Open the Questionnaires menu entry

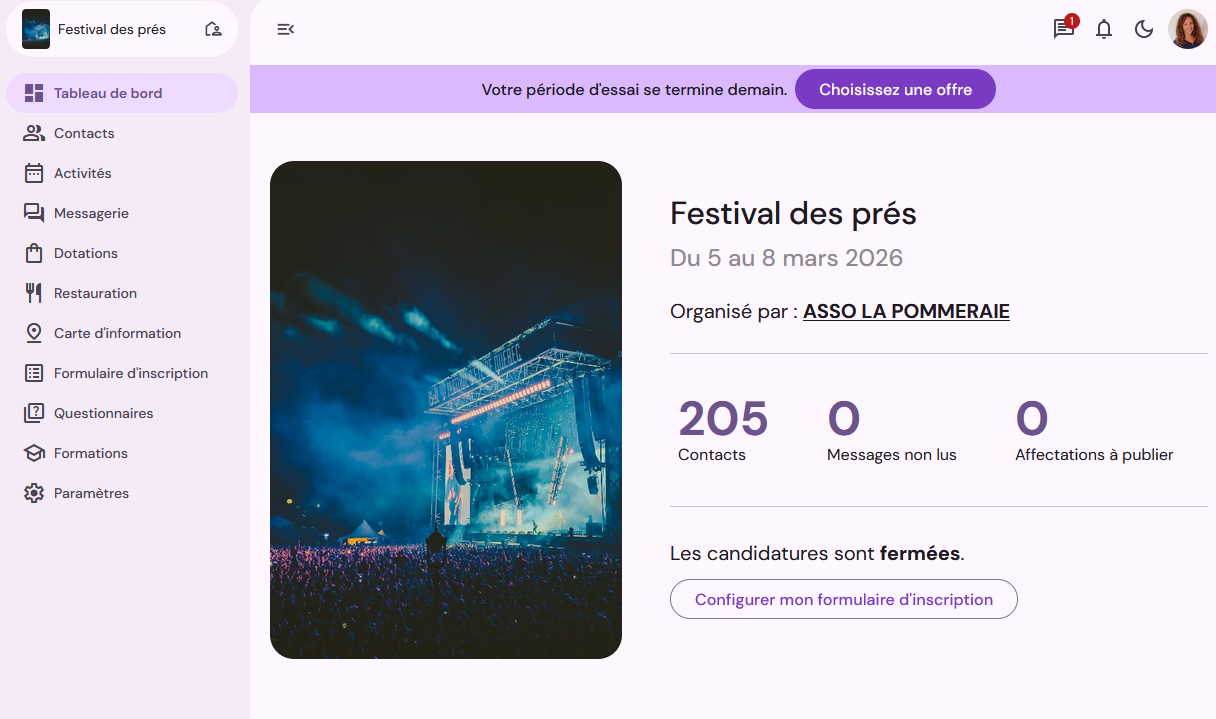(x=103, y=413)
